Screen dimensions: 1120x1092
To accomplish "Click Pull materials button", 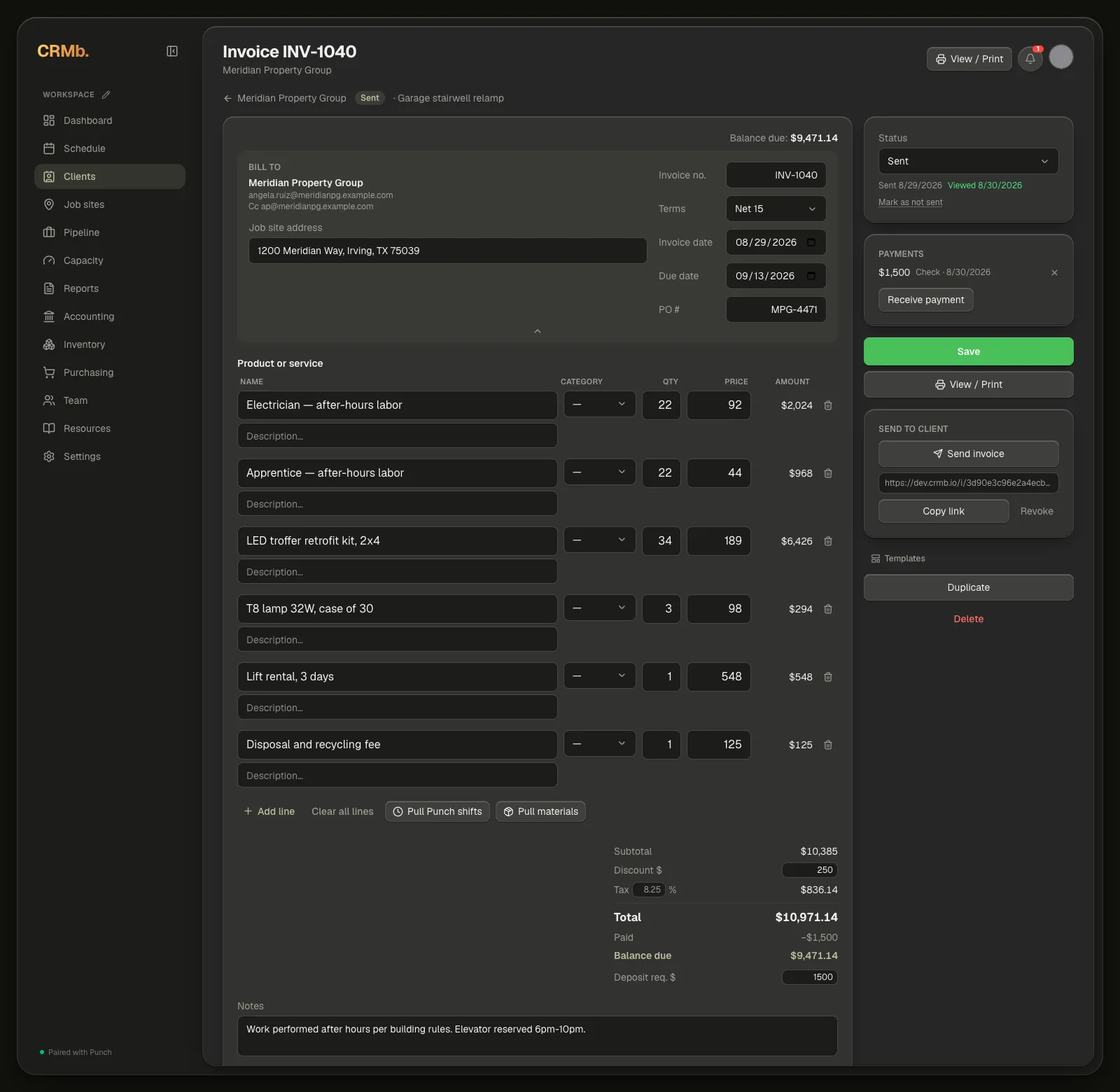I will click(x=541, y=811).
